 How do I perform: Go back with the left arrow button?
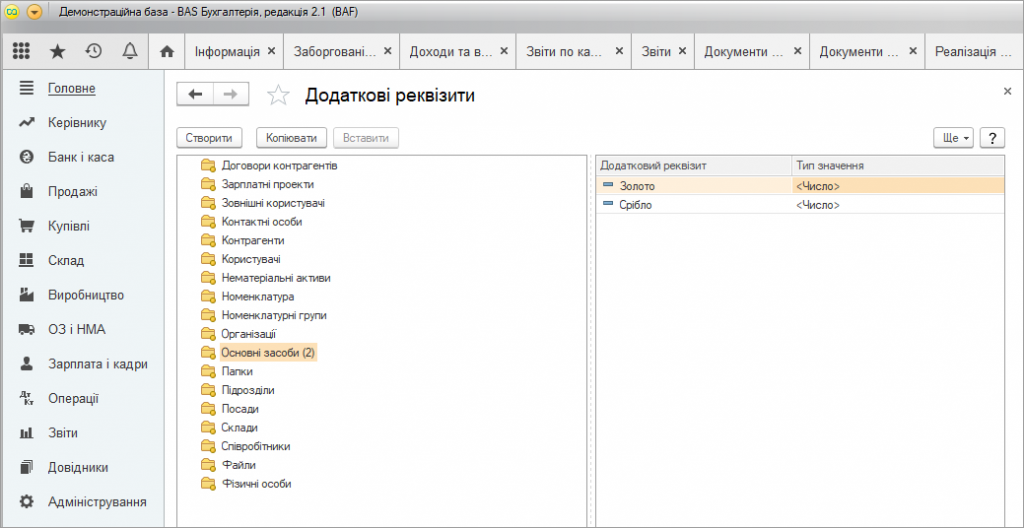(x=195, y=95)
